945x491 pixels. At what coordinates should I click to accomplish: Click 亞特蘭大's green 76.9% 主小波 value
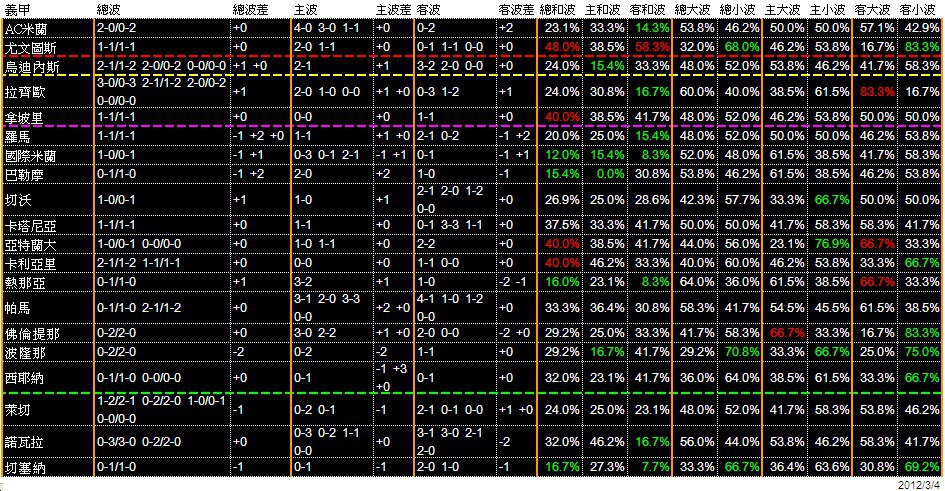click(832, 244)
